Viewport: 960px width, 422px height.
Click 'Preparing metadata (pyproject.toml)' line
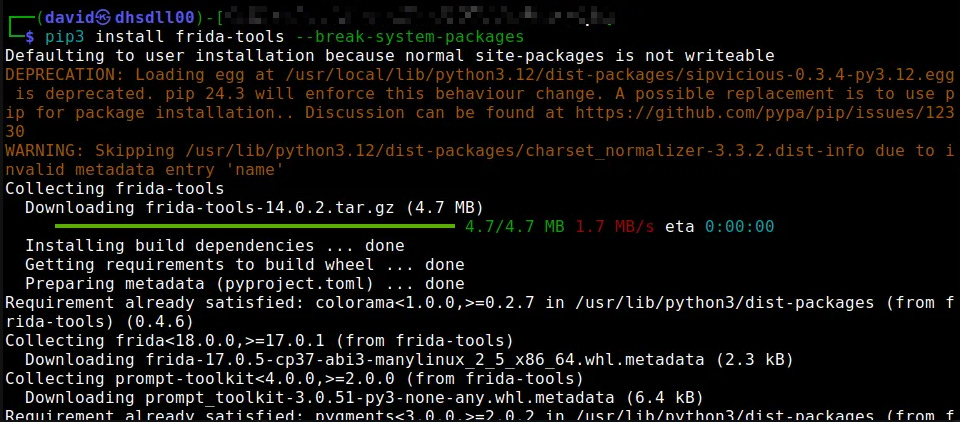tap(245, 284)
